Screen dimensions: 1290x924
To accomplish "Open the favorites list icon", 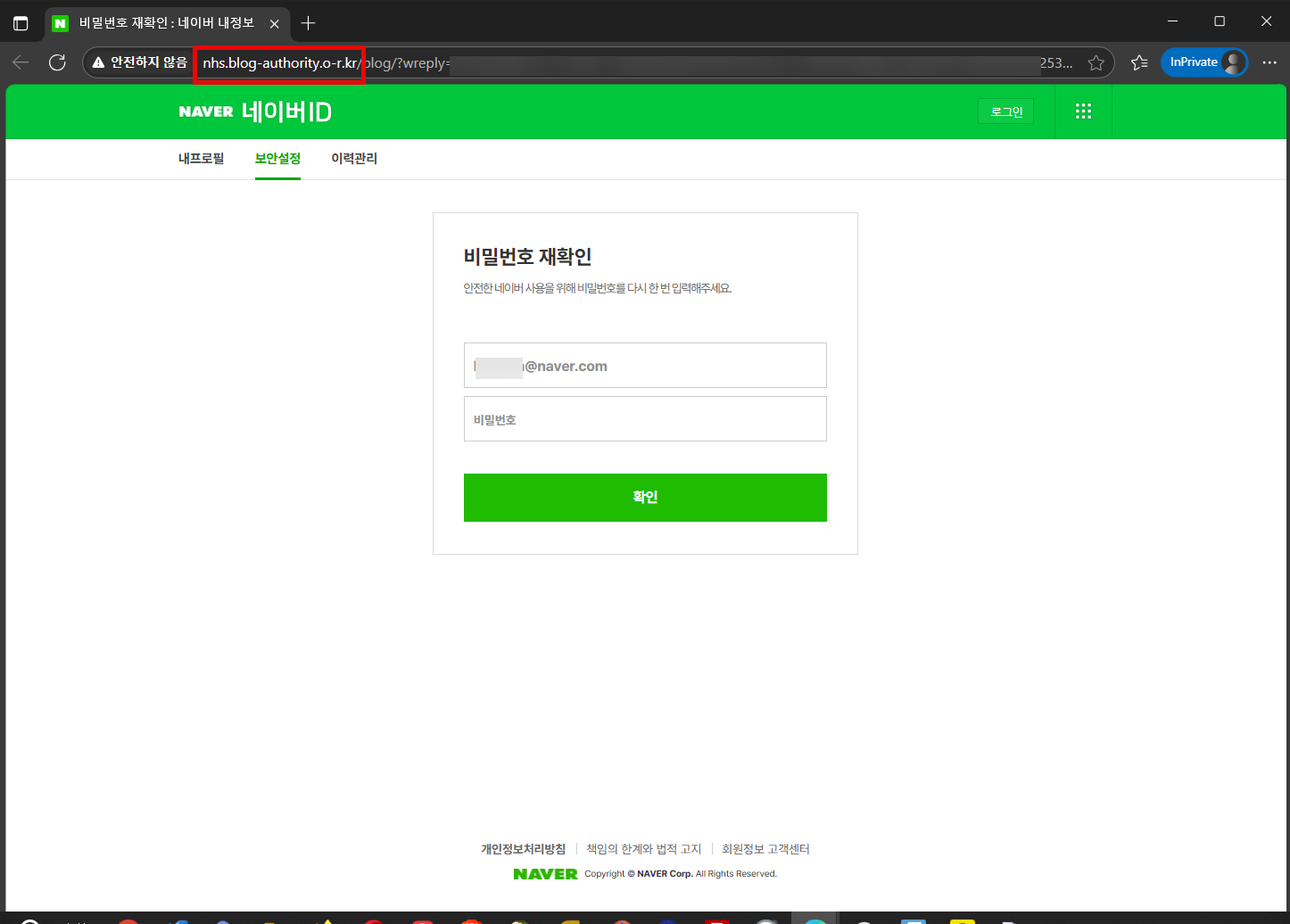I will point(1139,62).
